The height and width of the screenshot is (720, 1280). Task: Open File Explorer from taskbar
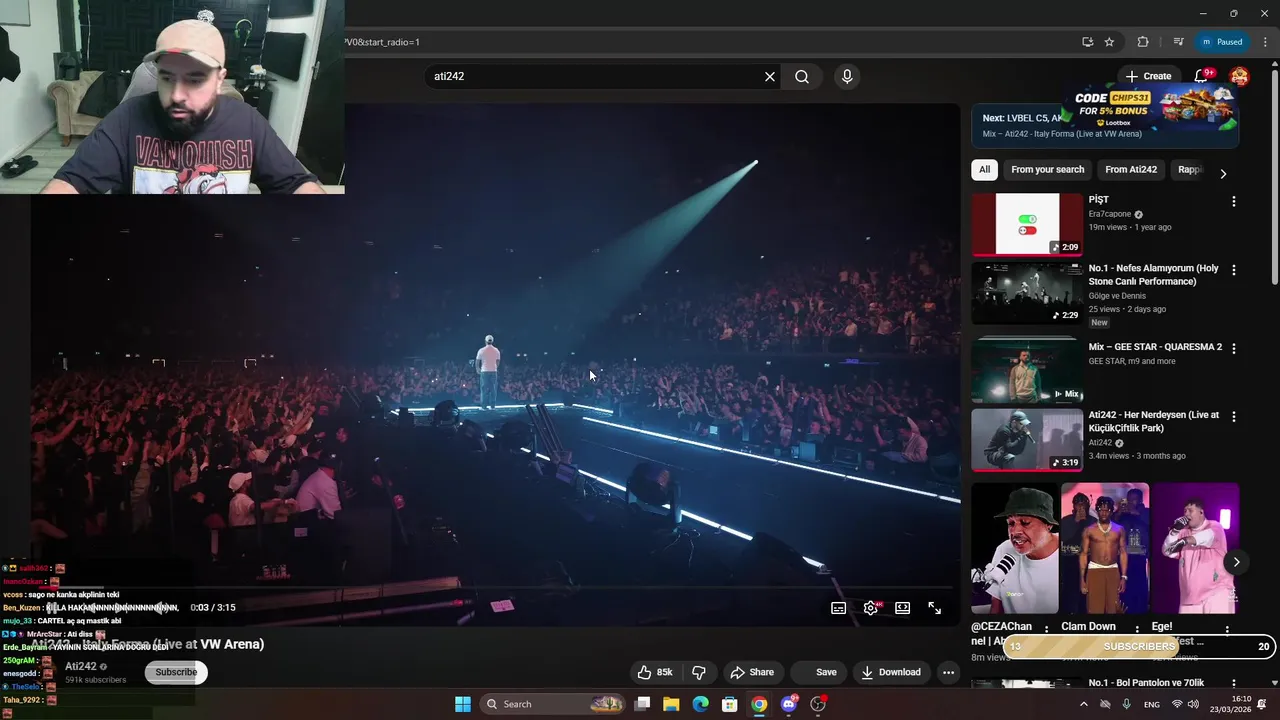tap(671, 704)
